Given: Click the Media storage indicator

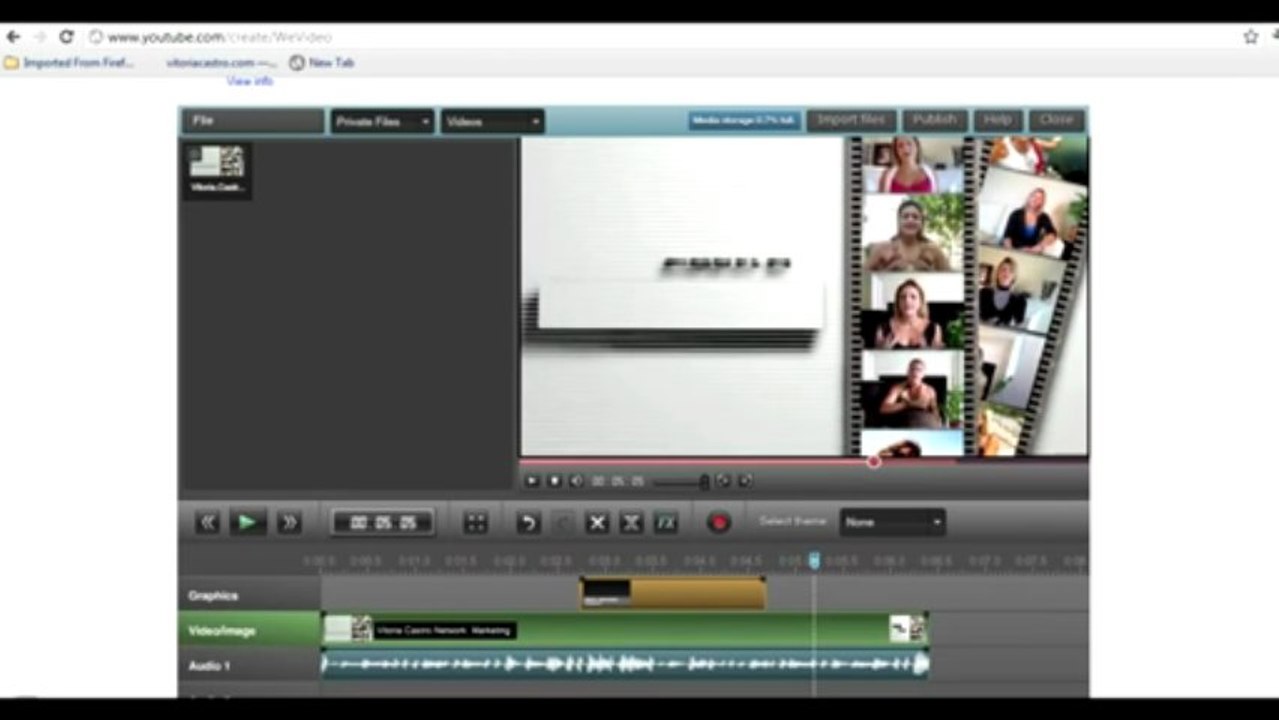Looking at the screenshot, I should coord(744,120).
